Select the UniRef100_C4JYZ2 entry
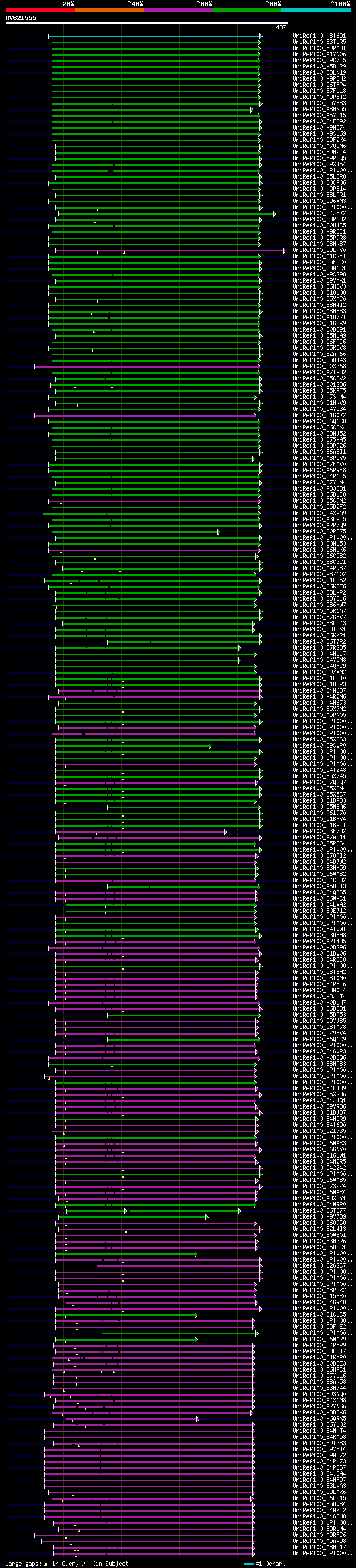 [319, 214]
